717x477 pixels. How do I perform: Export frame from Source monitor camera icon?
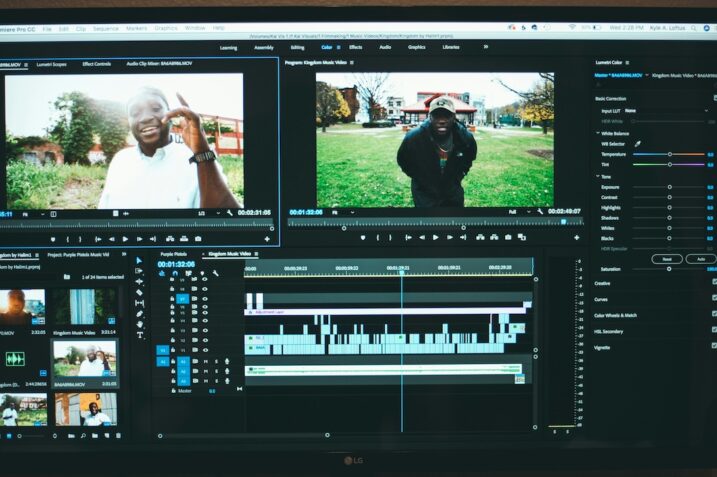tap(198, 239)
